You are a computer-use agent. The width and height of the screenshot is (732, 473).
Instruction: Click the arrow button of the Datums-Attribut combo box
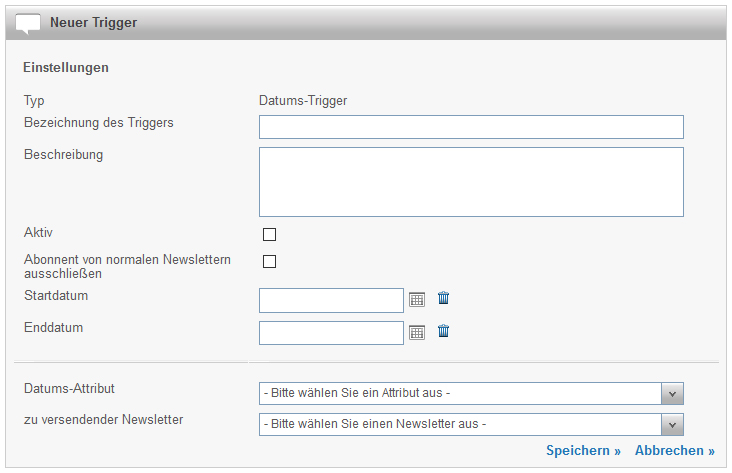673,393
